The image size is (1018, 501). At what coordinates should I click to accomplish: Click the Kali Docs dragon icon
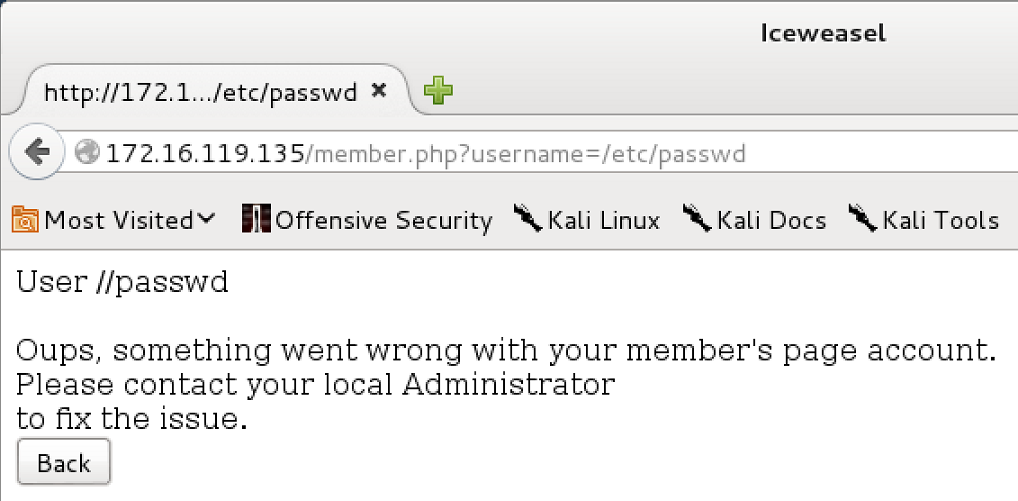697,217
